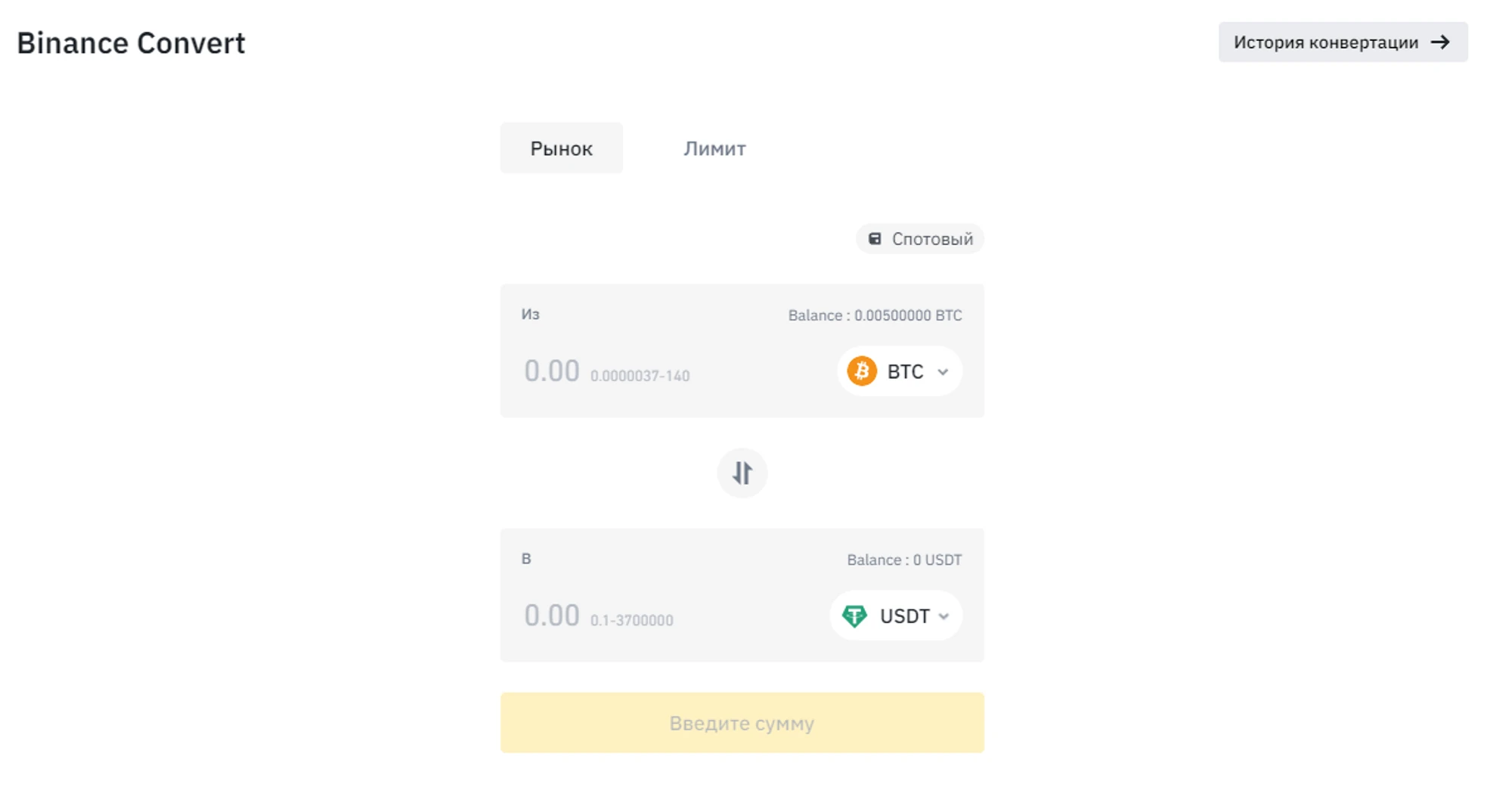Click the USDT balance text

point(904,560)
